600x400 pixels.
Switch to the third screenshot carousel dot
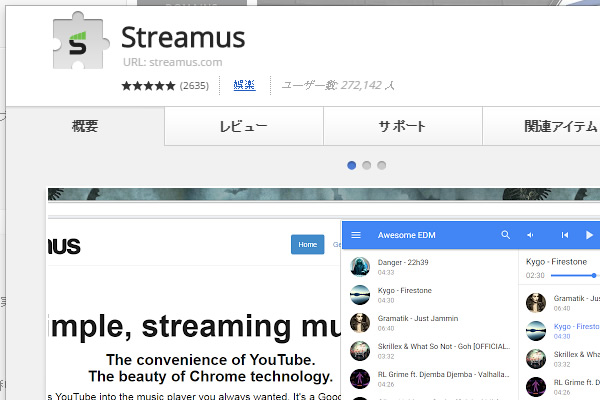(x=382, y=165)
